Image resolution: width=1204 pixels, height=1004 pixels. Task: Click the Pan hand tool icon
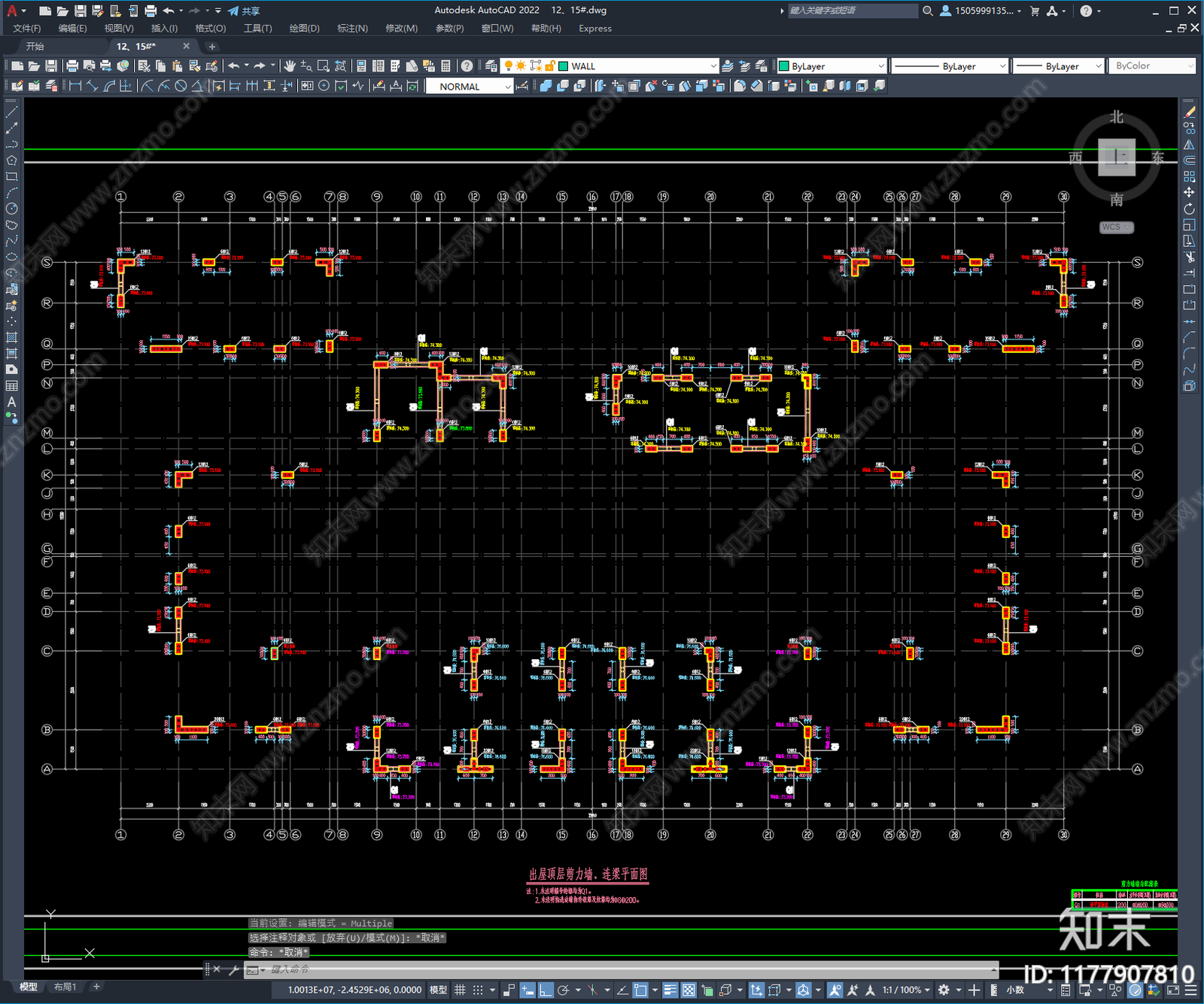[290, 66]
